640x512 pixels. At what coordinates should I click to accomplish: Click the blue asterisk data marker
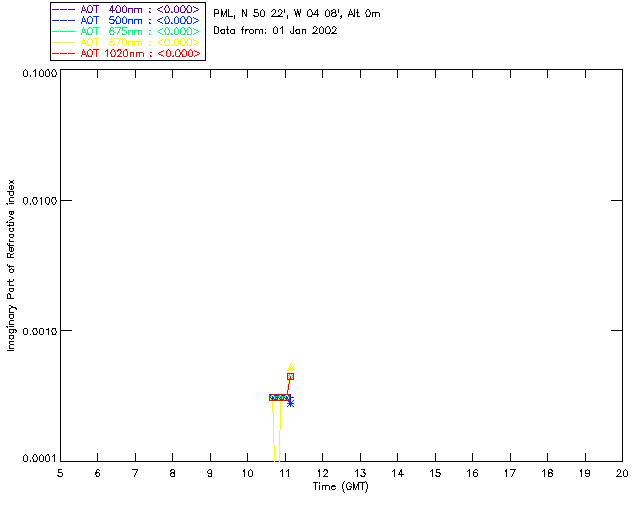pyautogui.click(x=290, y=403)
